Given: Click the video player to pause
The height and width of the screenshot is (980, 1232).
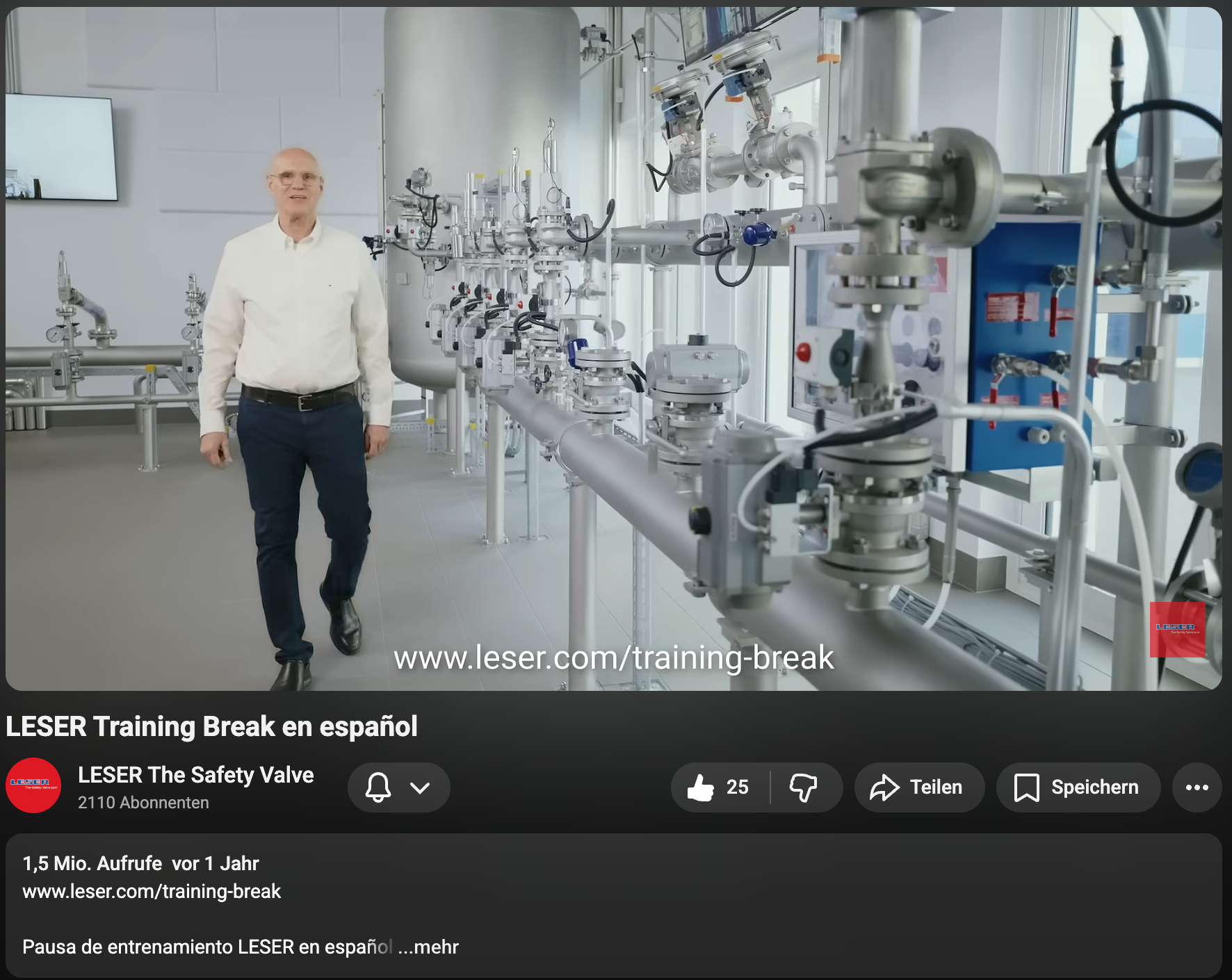Looking at the screenshot, I should tap(613, 348).
